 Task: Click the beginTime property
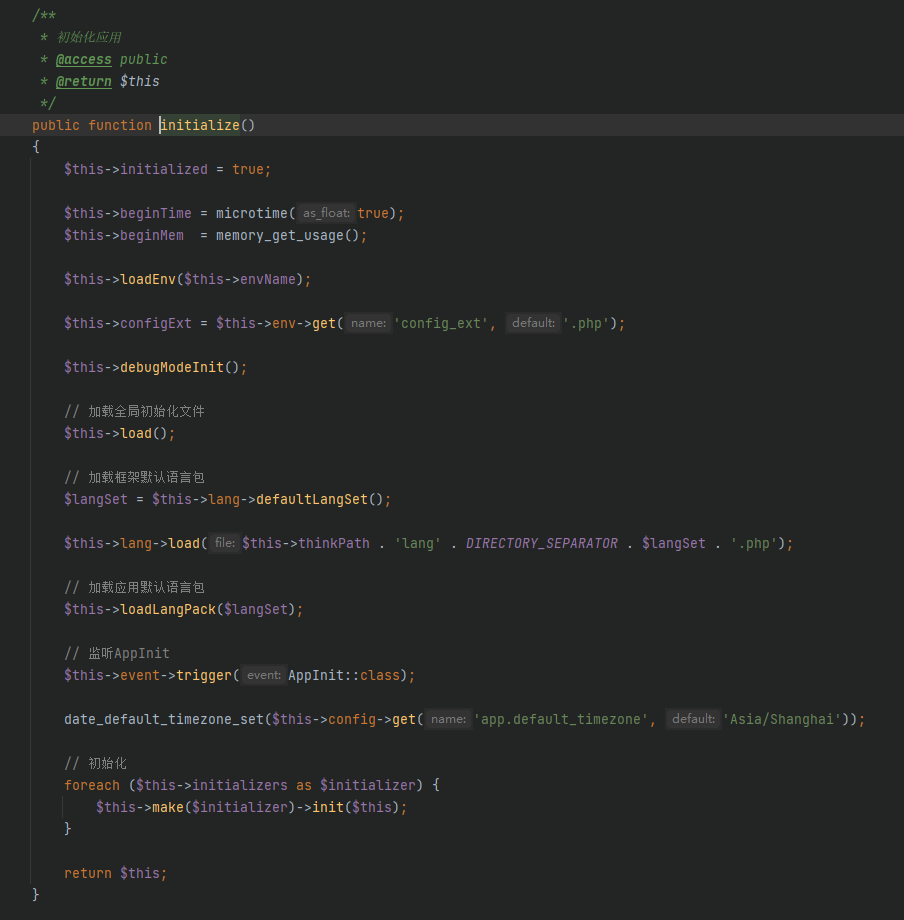point(155,213)
